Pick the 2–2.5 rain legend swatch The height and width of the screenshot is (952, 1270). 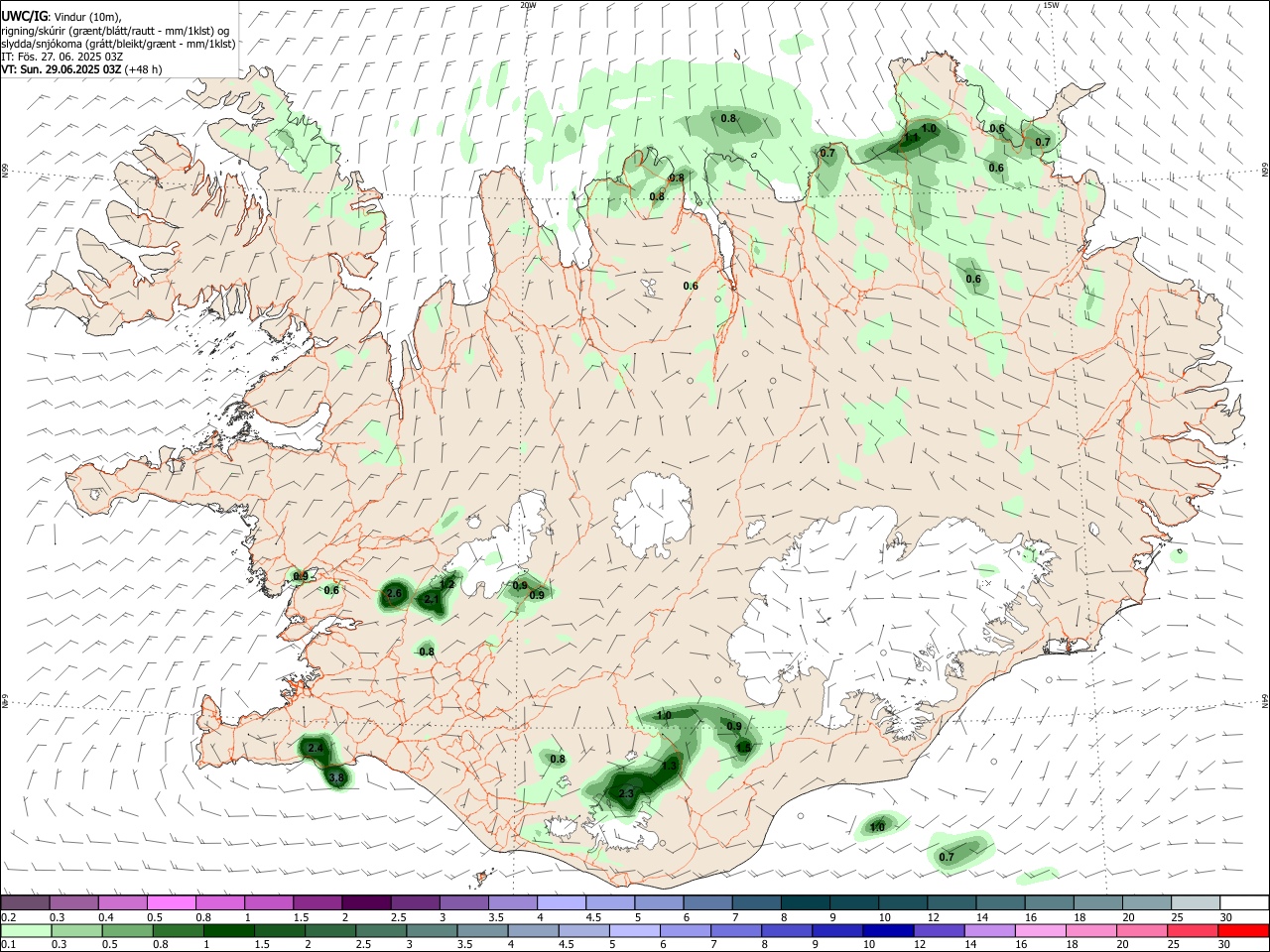[x=329, y=931]
